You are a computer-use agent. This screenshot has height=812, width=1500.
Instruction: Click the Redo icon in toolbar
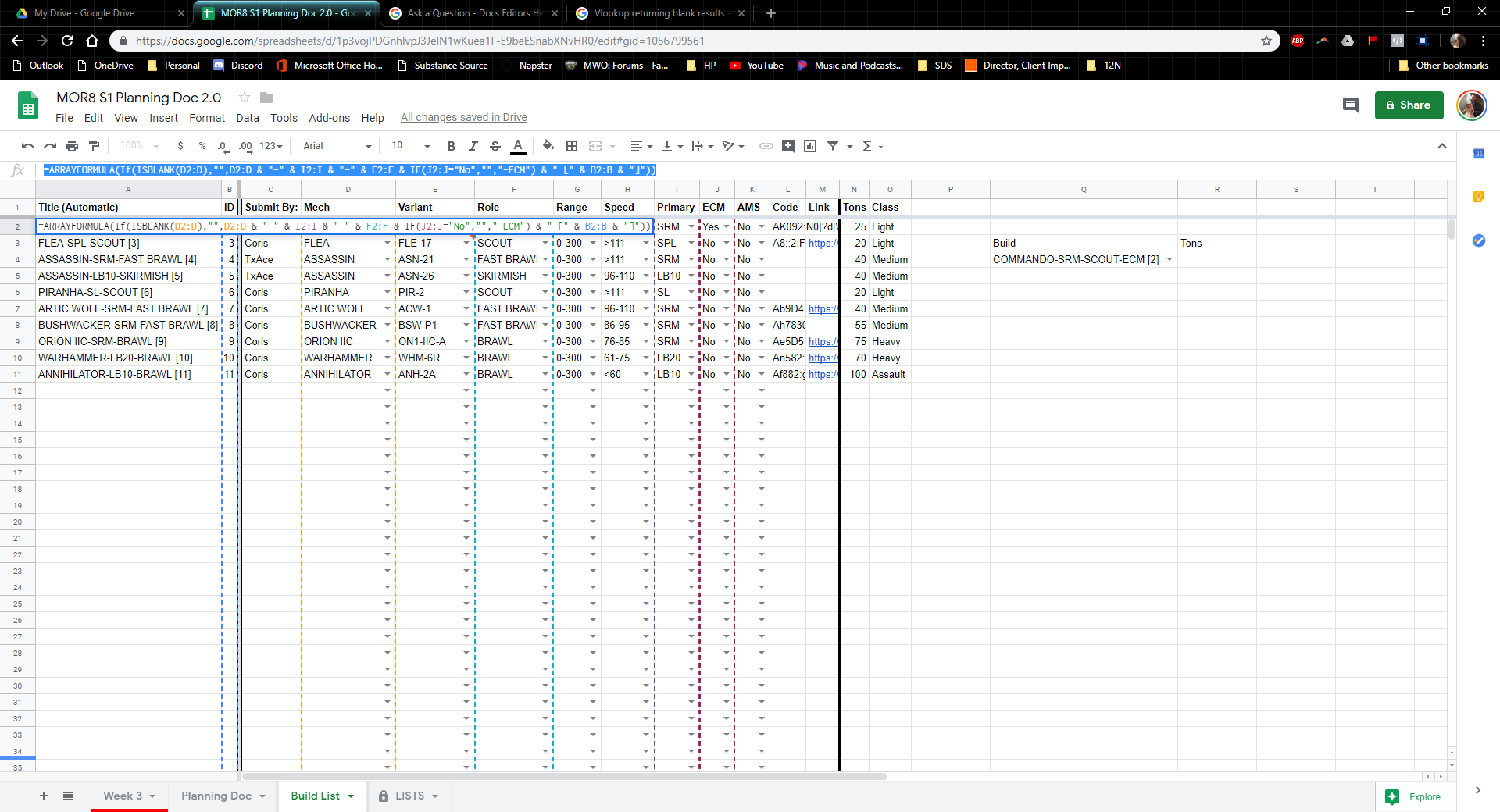pyautogui.click(x=50, y=146)
